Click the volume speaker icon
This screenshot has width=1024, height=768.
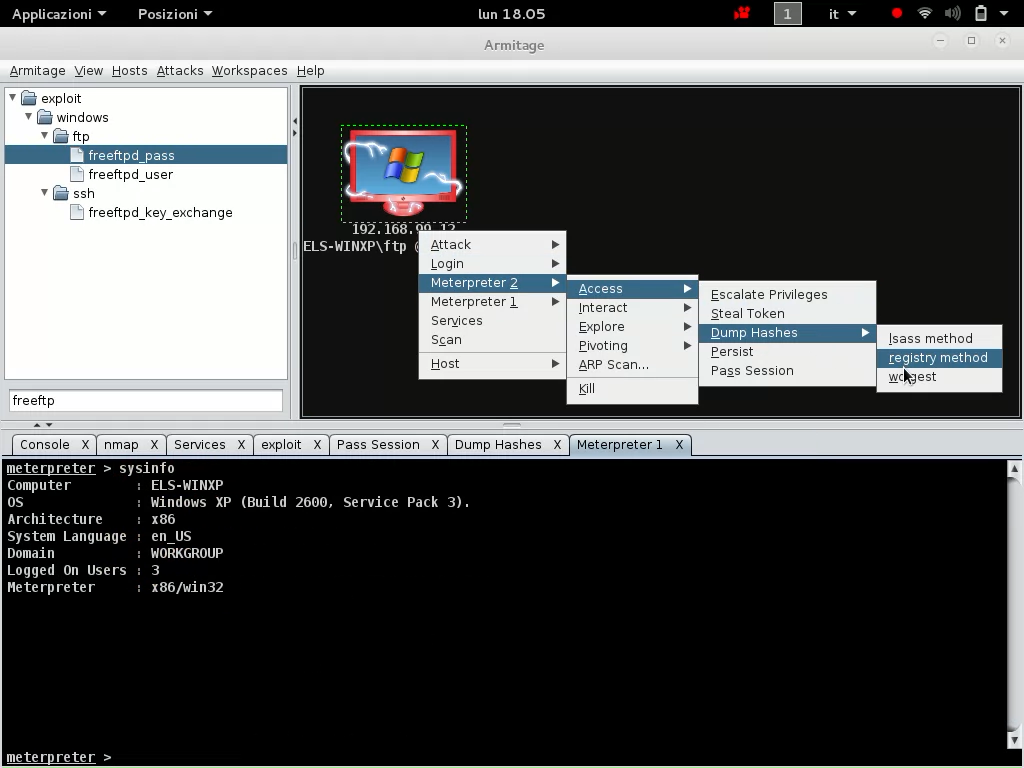coord(953,14)
